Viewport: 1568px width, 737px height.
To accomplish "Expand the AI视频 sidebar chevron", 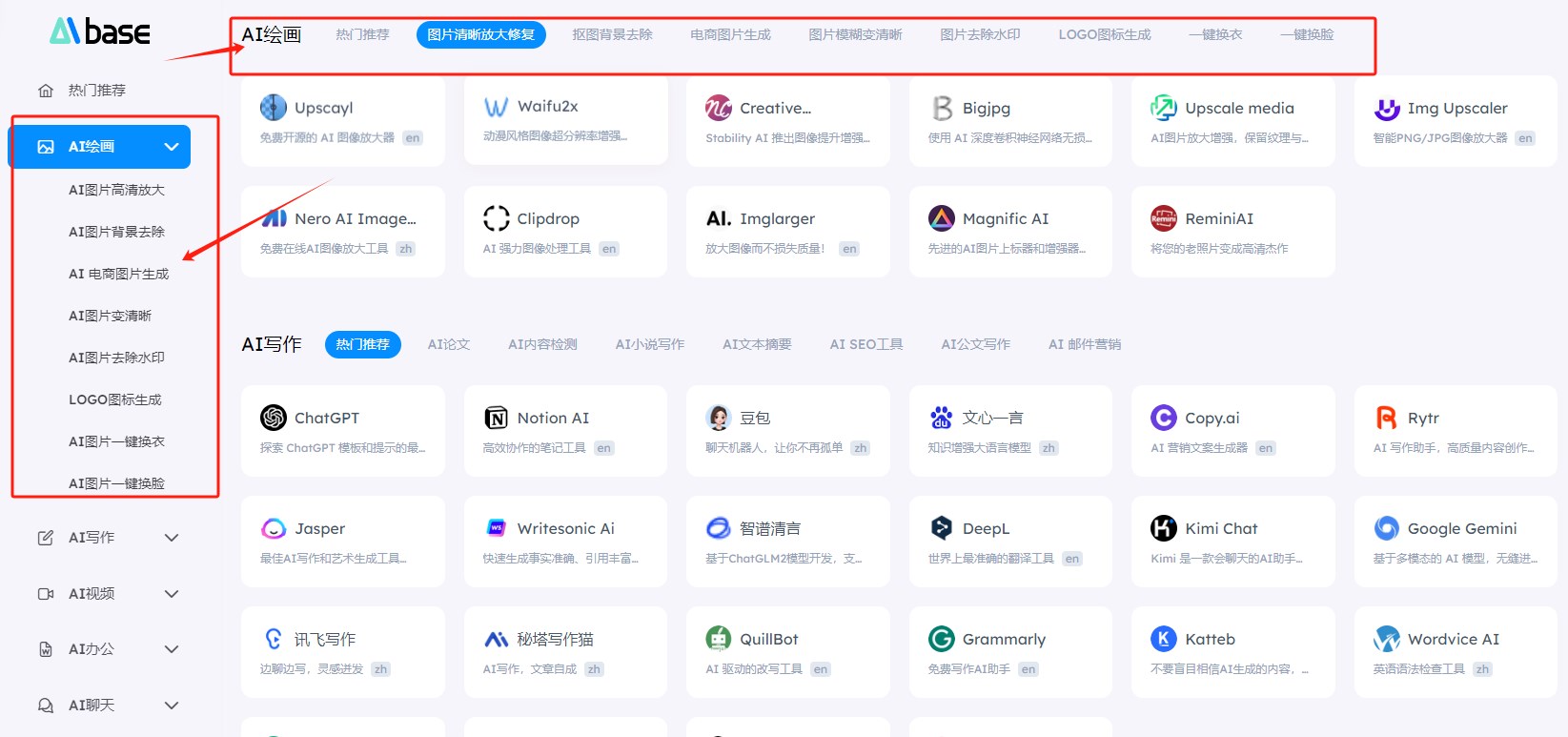I will pos(172,594).
